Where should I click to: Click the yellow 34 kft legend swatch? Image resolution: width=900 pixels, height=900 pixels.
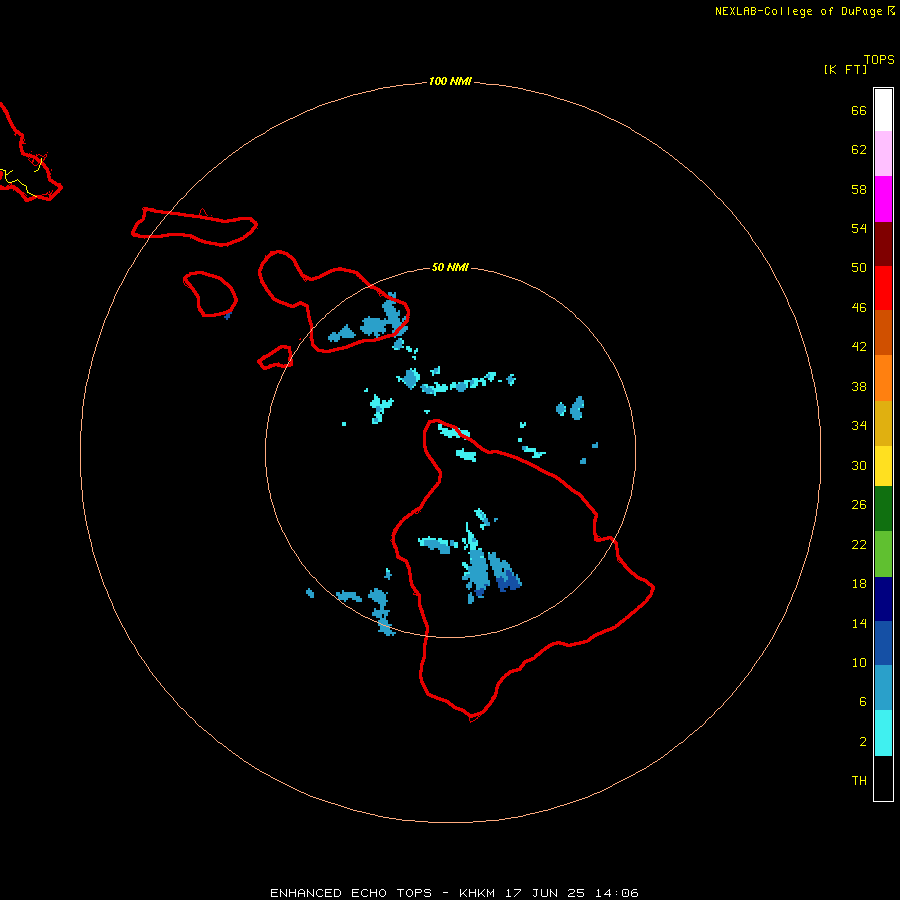pyautogui.click(x=883, y=466)
